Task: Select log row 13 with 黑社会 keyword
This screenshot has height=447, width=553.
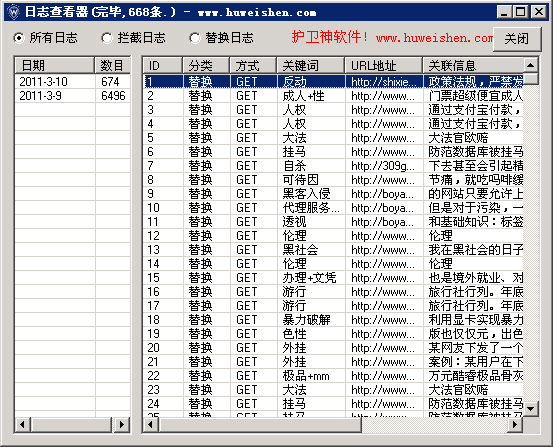Action: pos(333,250)
